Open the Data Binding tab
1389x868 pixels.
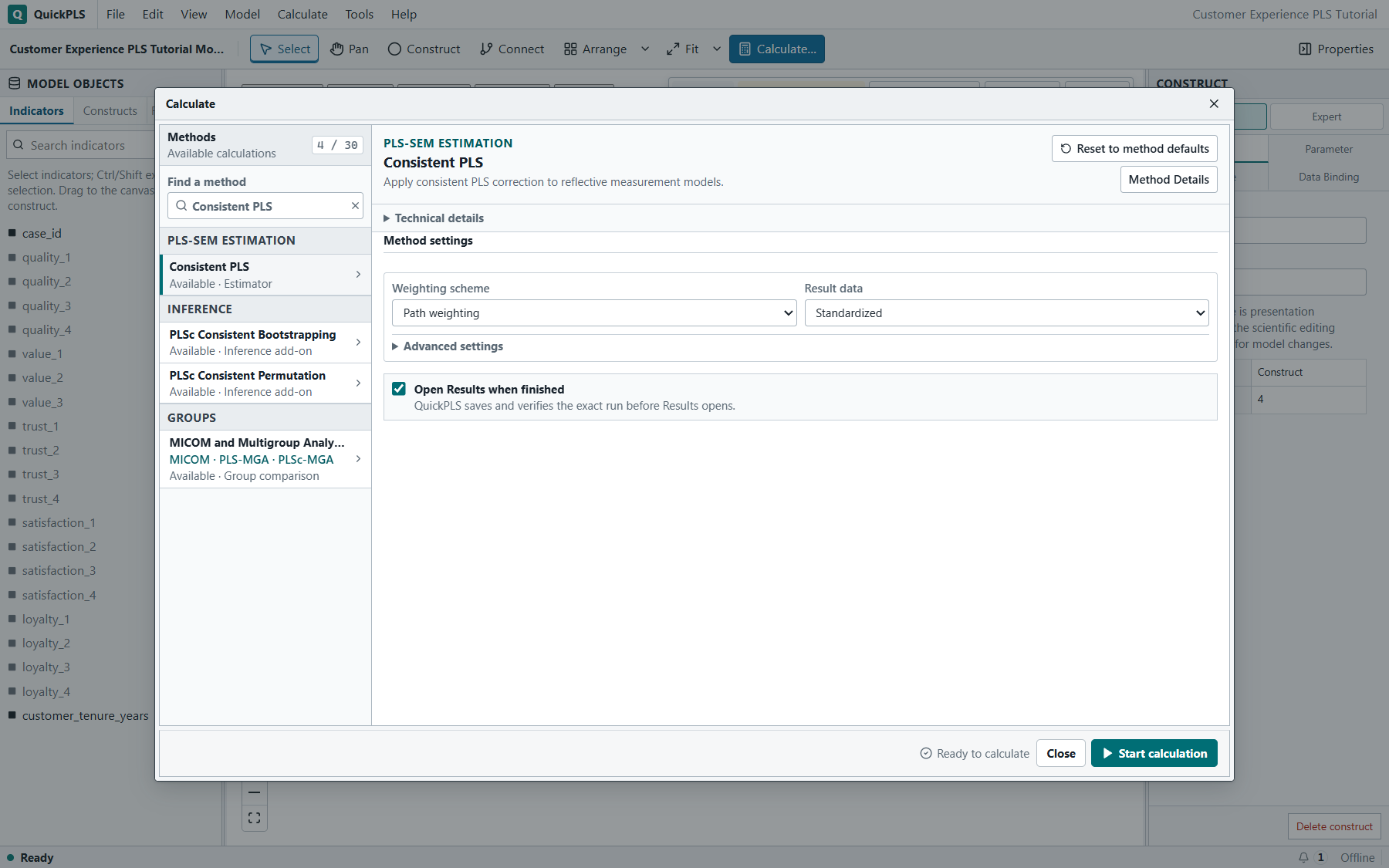[x=1328, y=177]
